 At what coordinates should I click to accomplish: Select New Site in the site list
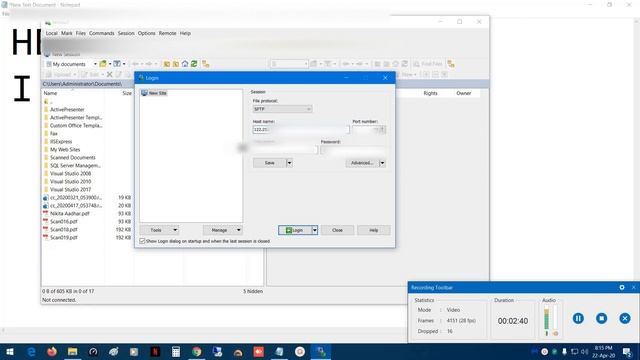coord(154,93)
